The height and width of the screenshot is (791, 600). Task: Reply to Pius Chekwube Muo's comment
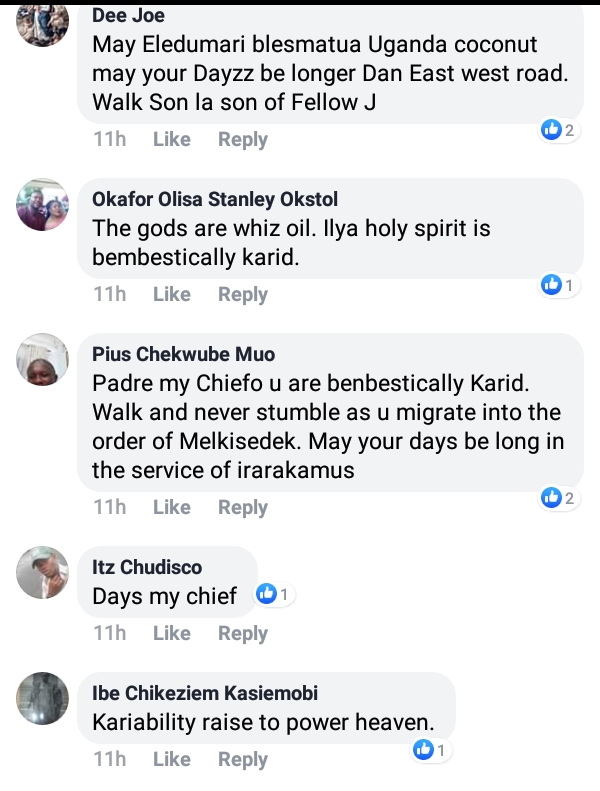tap(242, 507)
